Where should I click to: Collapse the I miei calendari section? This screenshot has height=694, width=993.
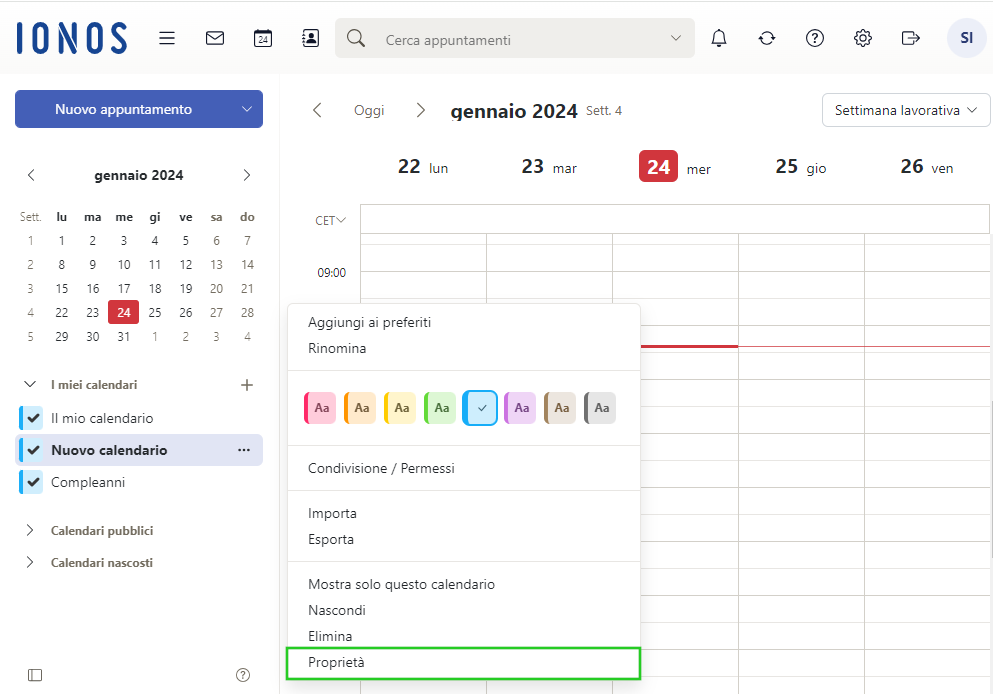point(30,384)
